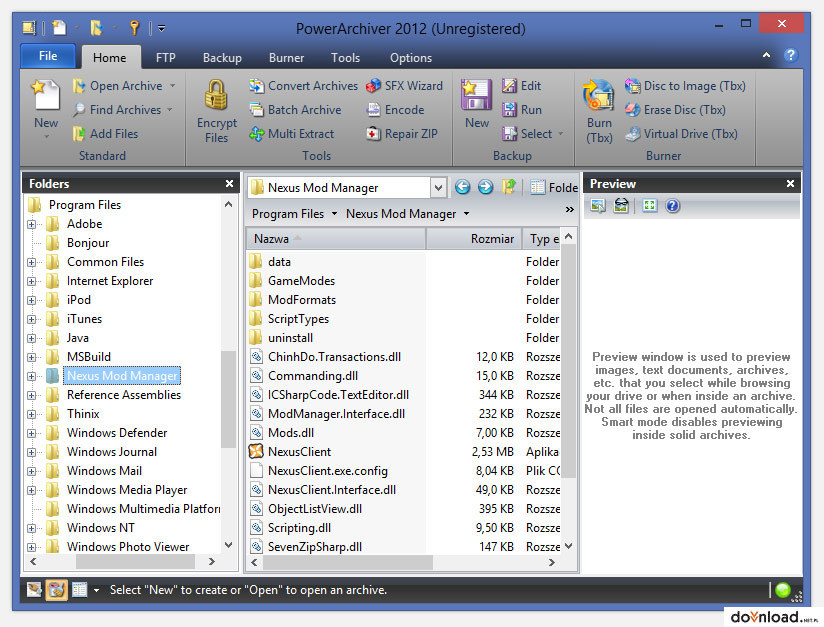This screenshot has width=824, height=627.
Task: Click New archive icon in Standard group
Action: pos(46,95)
